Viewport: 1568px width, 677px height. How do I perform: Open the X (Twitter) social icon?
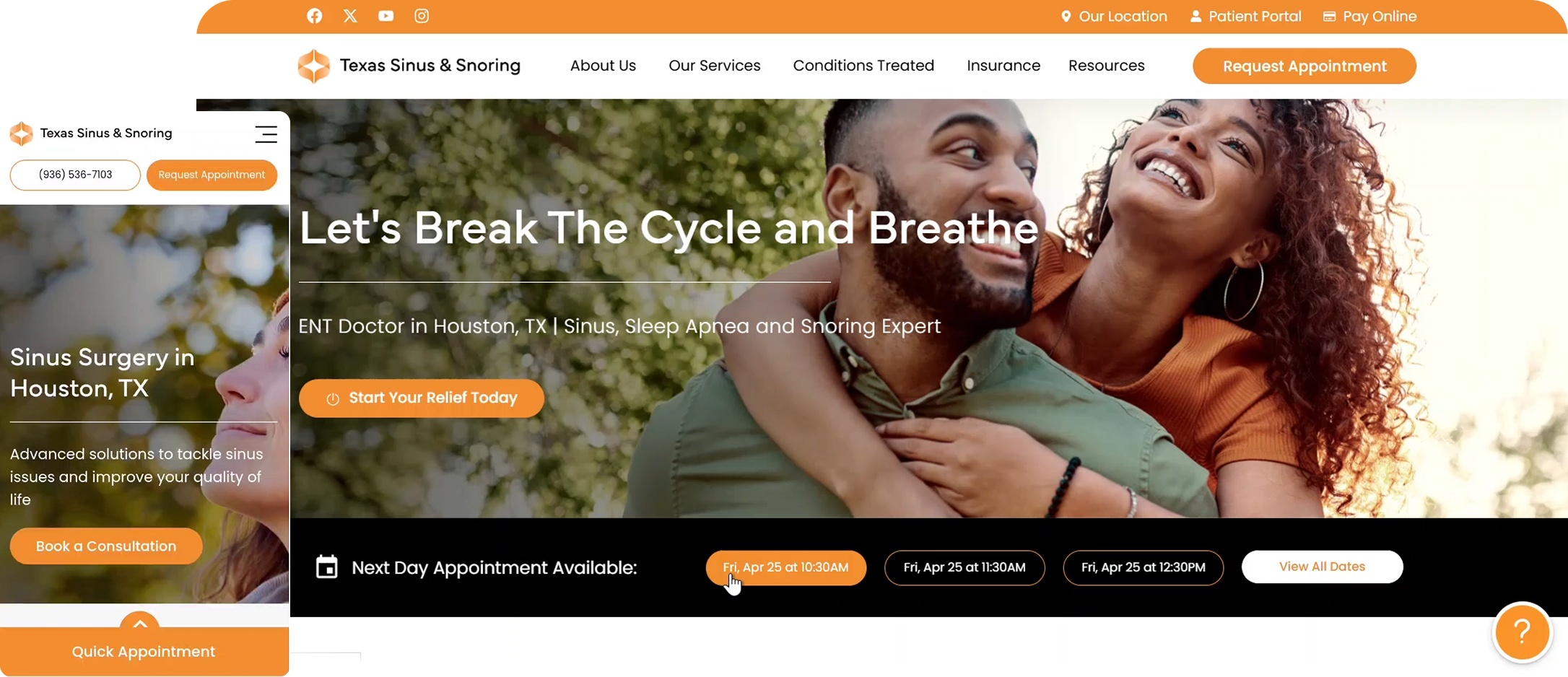pos(350,16)
